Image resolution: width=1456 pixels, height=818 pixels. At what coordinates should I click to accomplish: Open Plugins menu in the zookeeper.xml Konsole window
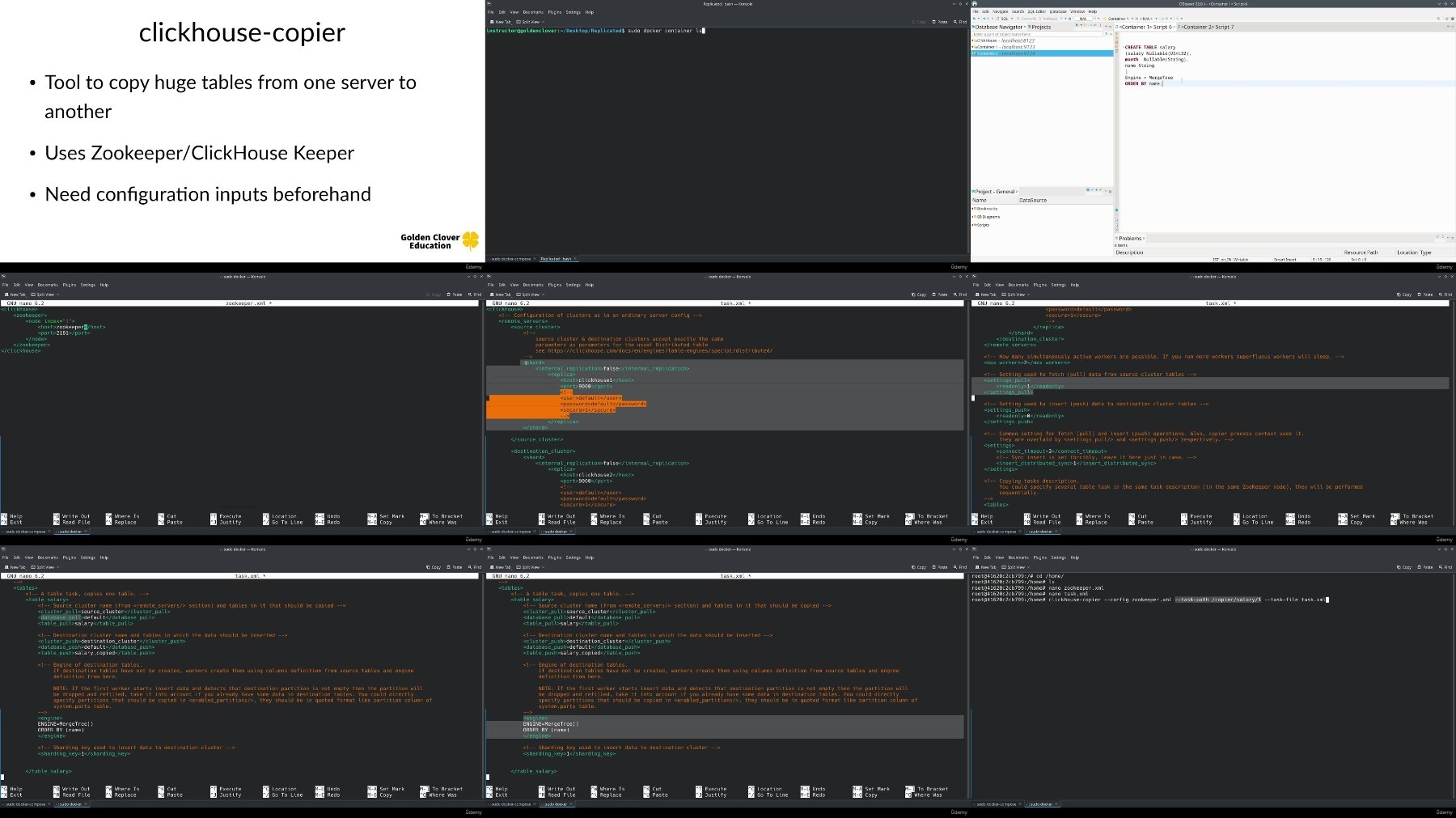pyautogui.click(x=69, y=285)
